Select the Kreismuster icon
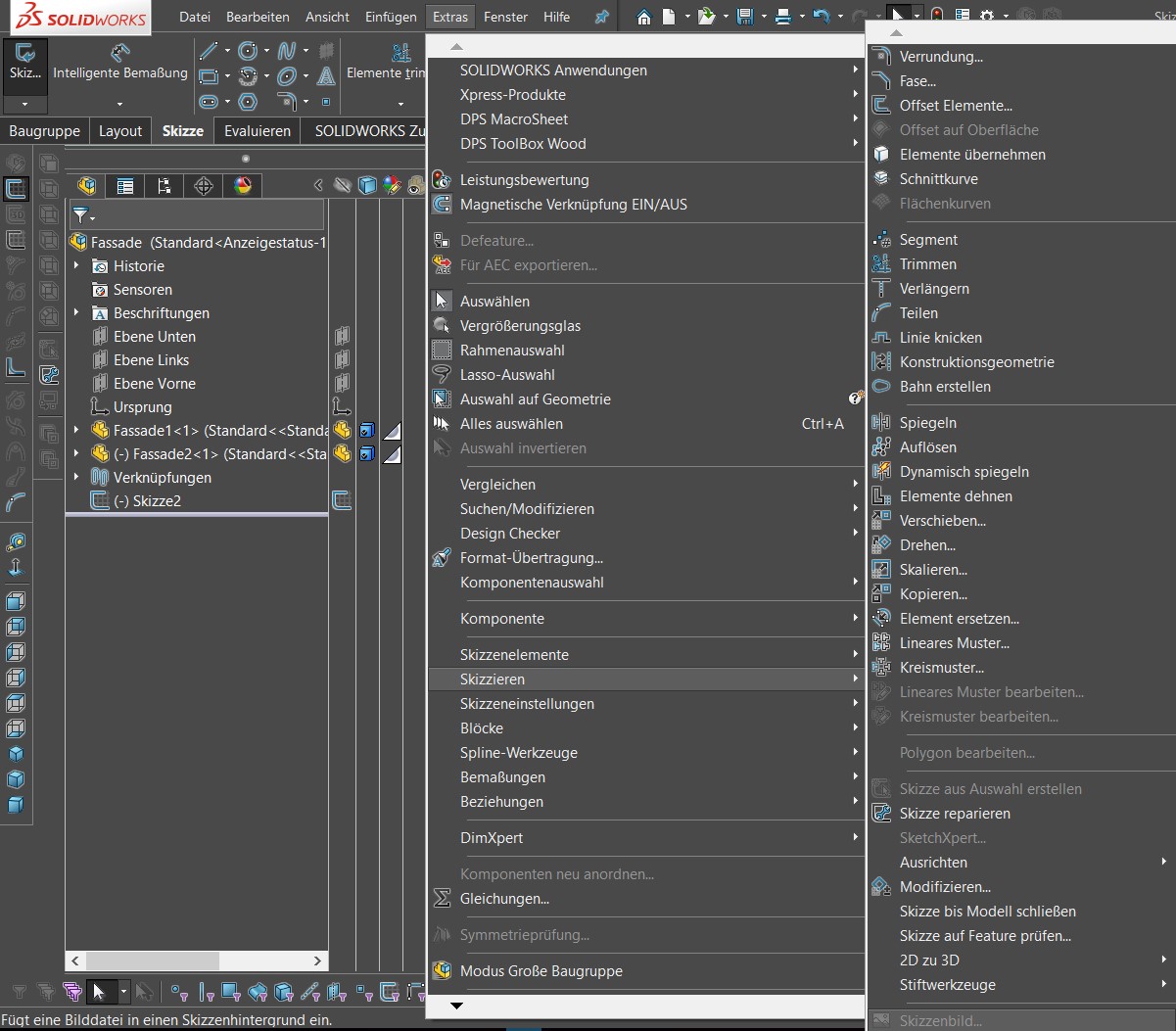The height and width of the screenshot is (1031, 1176). pos(881,668)
